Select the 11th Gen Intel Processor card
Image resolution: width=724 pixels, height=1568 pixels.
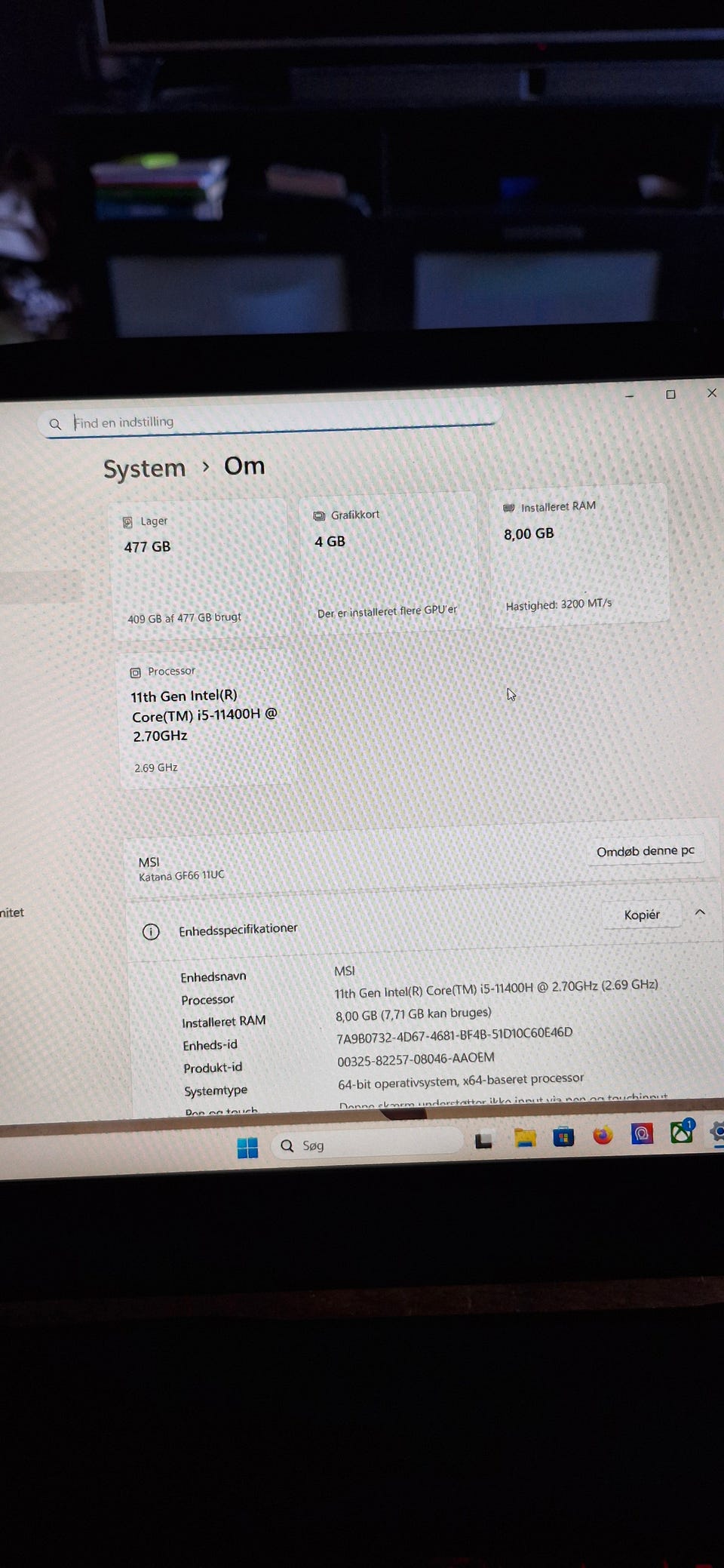point(206,719)
